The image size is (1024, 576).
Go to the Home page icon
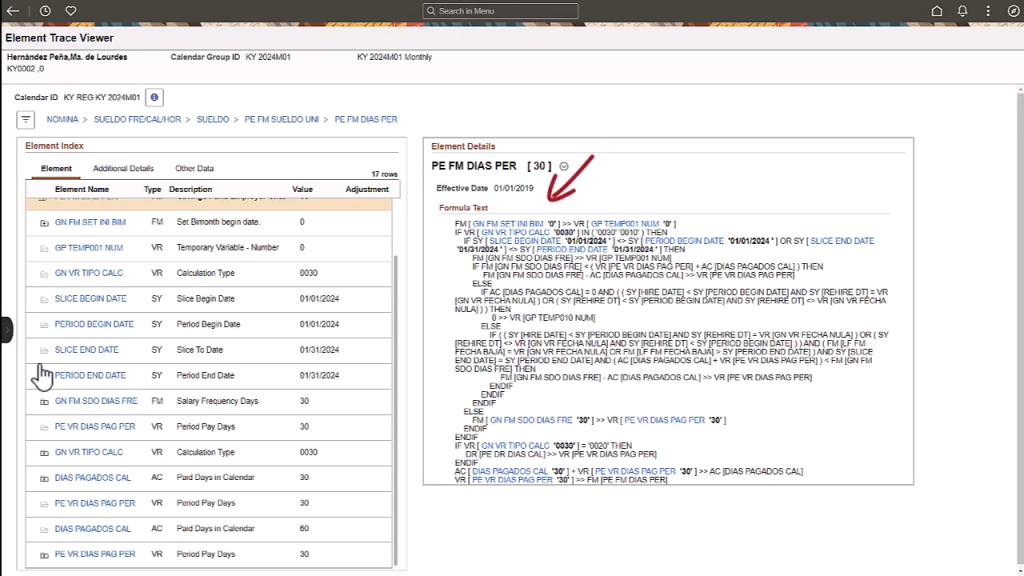pyautogui.click(x=937, y=11)
